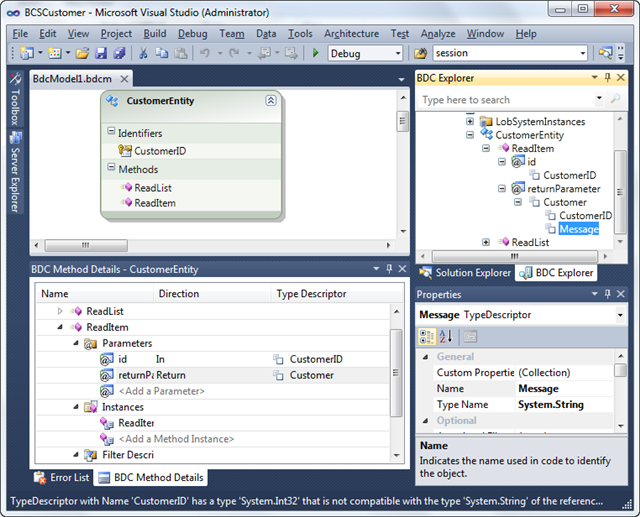Image resolution: width=640 pixels, height=517 pixels.
Task: Click <Add a Parameter> link
Action: point(162,391)
